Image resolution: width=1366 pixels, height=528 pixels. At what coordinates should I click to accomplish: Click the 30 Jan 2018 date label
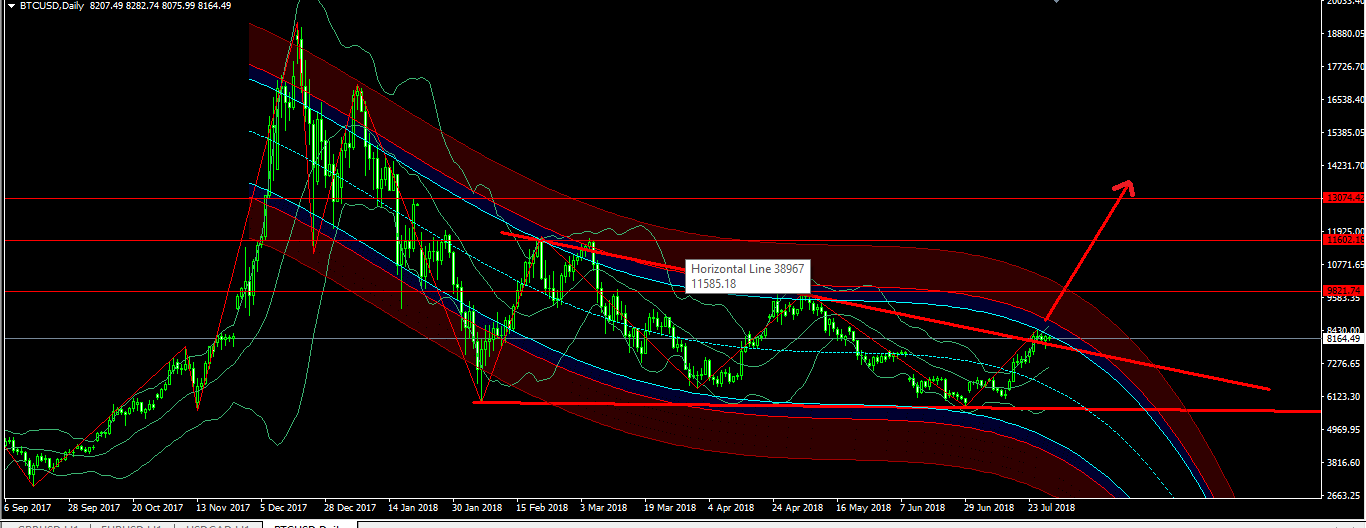[478, 507]
